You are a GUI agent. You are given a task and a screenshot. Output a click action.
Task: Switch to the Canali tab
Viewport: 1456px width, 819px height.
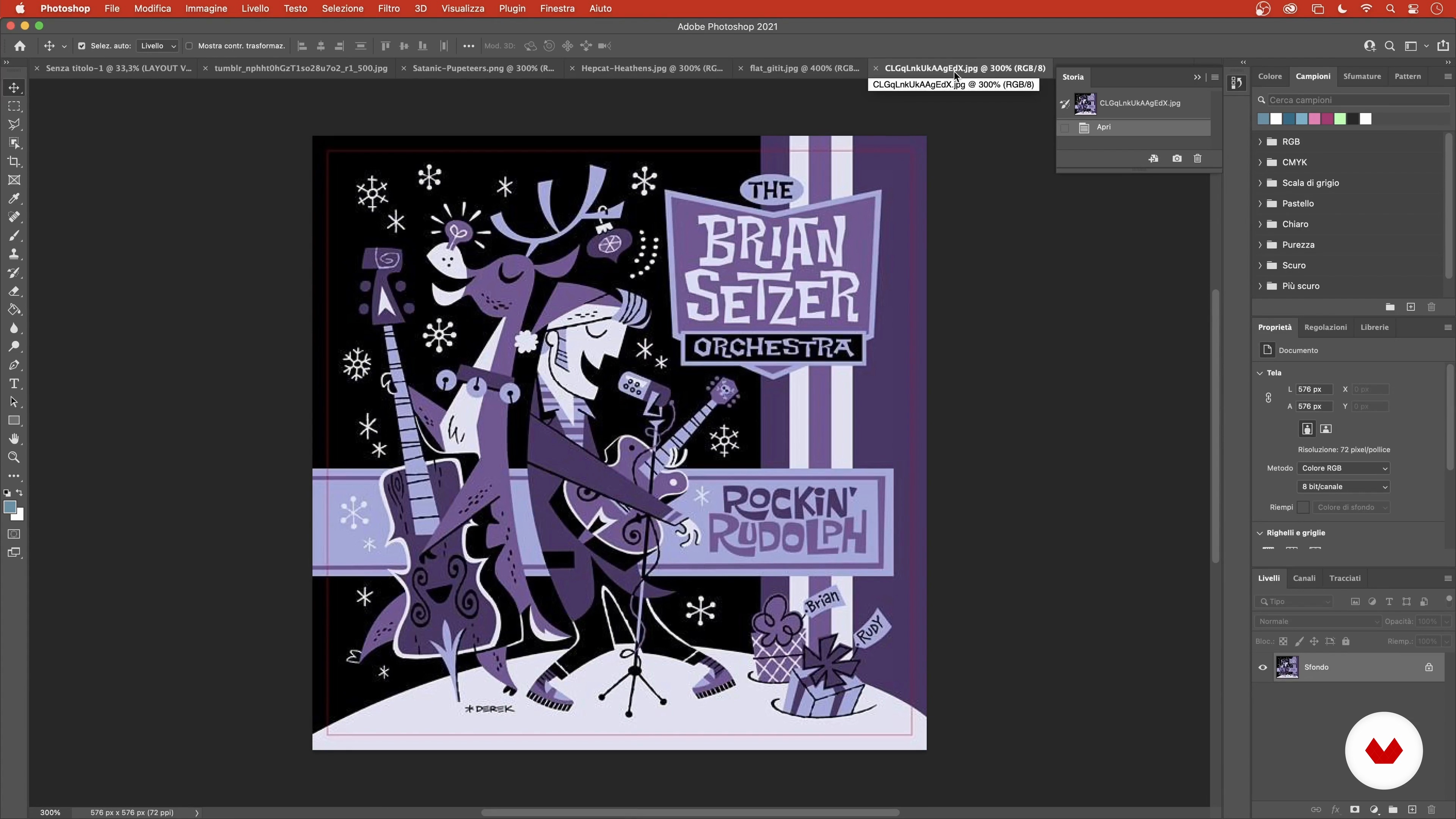pyautogui.click(x=1304, y=578)
